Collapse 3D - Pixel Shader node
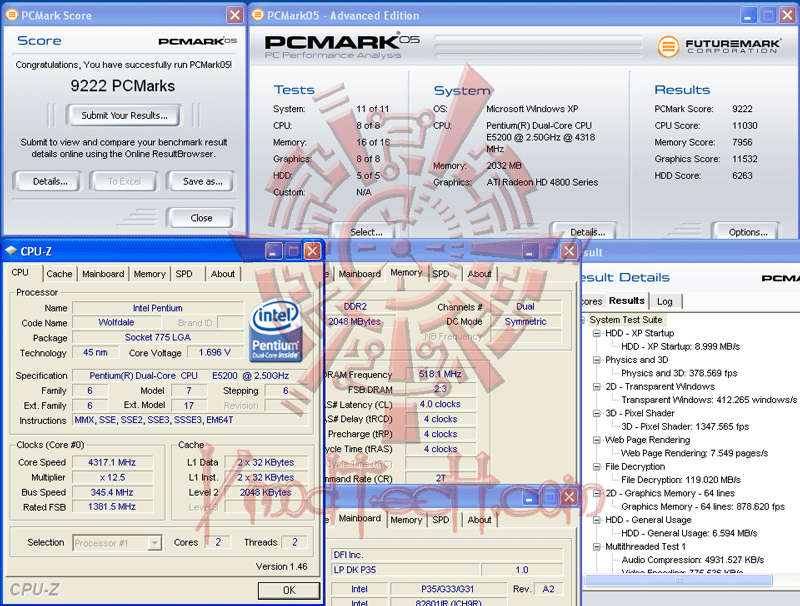This screenshot has height=606, width=800. pos(596,413)
